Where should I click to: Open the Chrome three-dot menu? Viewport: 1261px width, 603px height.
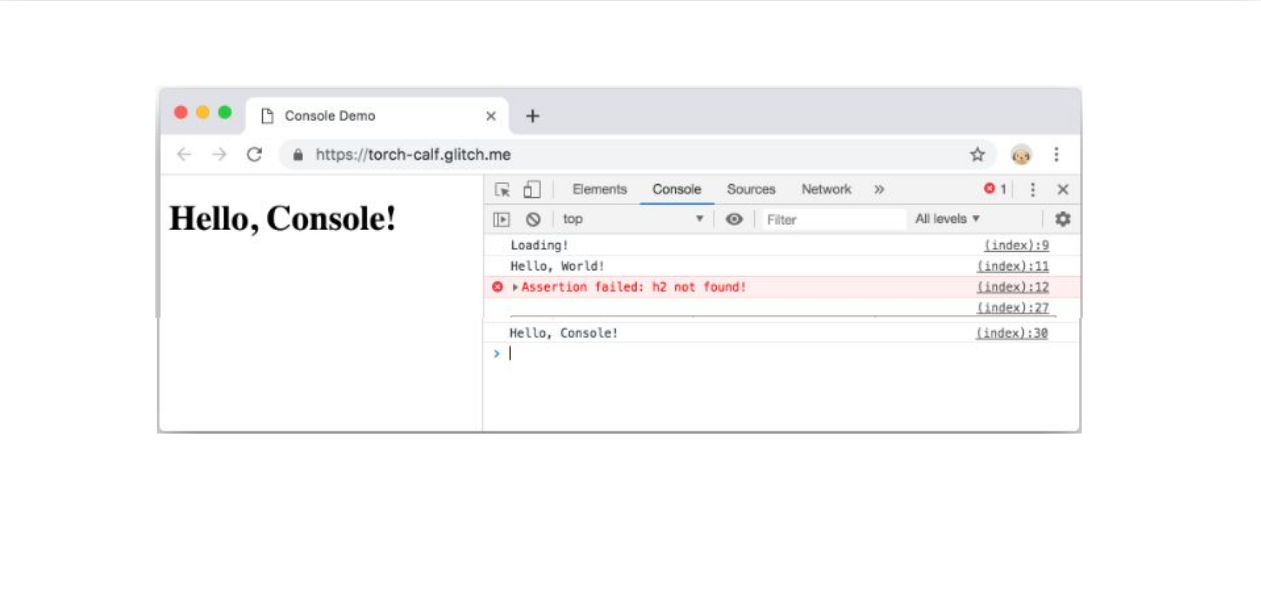click(1056, 155)
